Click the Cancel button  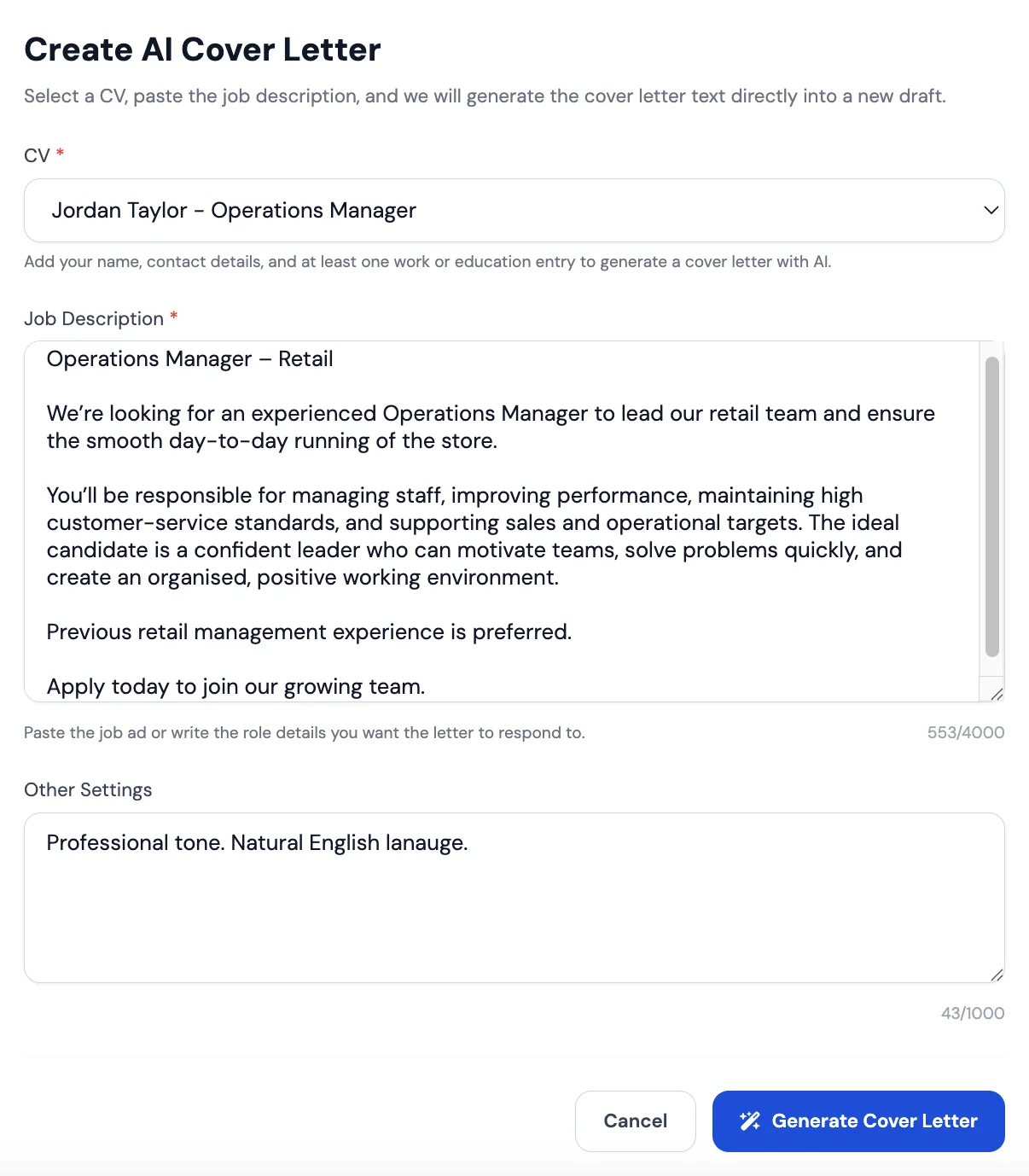pos(636,1121)
